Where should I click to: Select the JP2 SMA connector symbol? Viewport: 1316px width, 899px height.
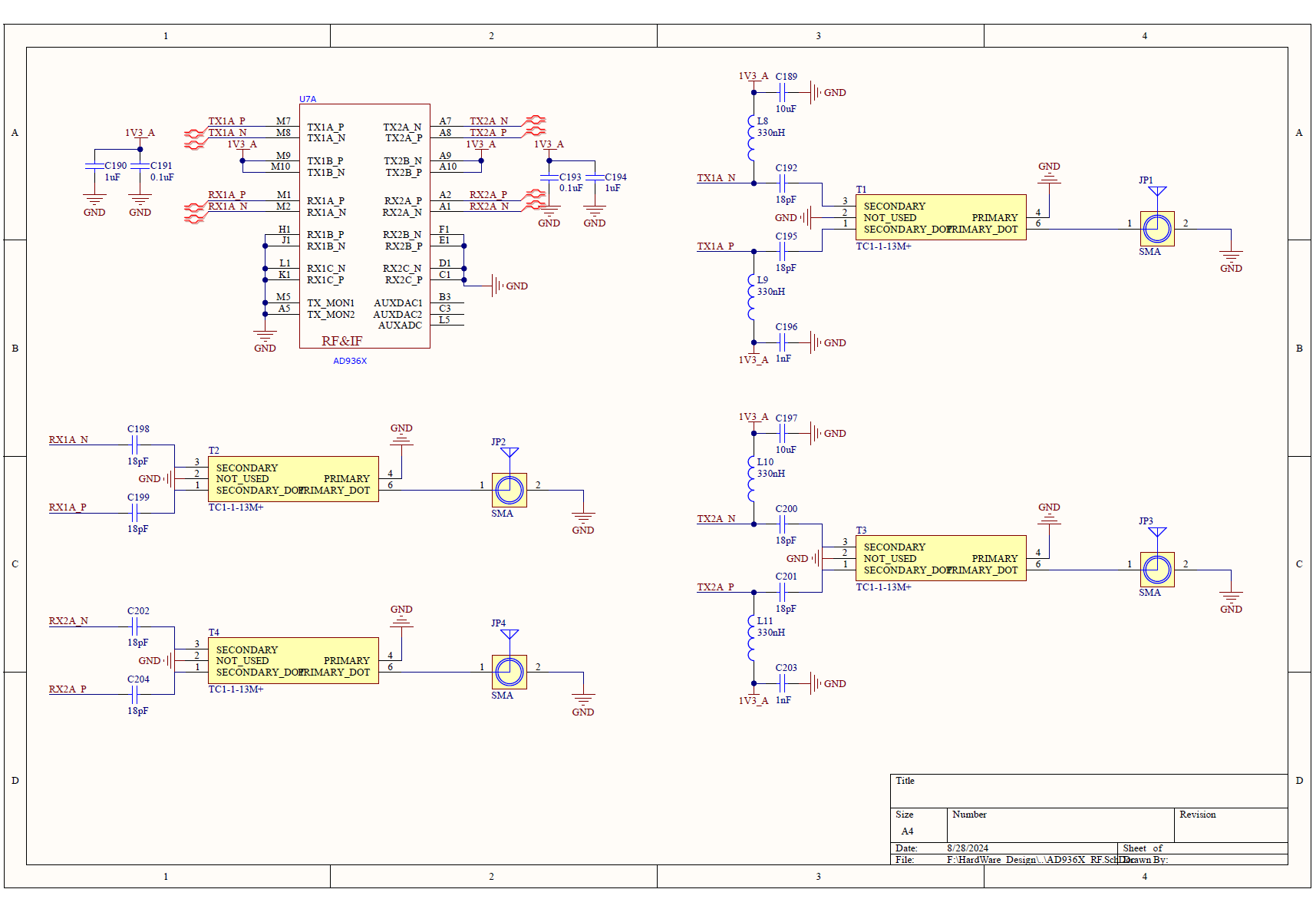click(509, 490)
